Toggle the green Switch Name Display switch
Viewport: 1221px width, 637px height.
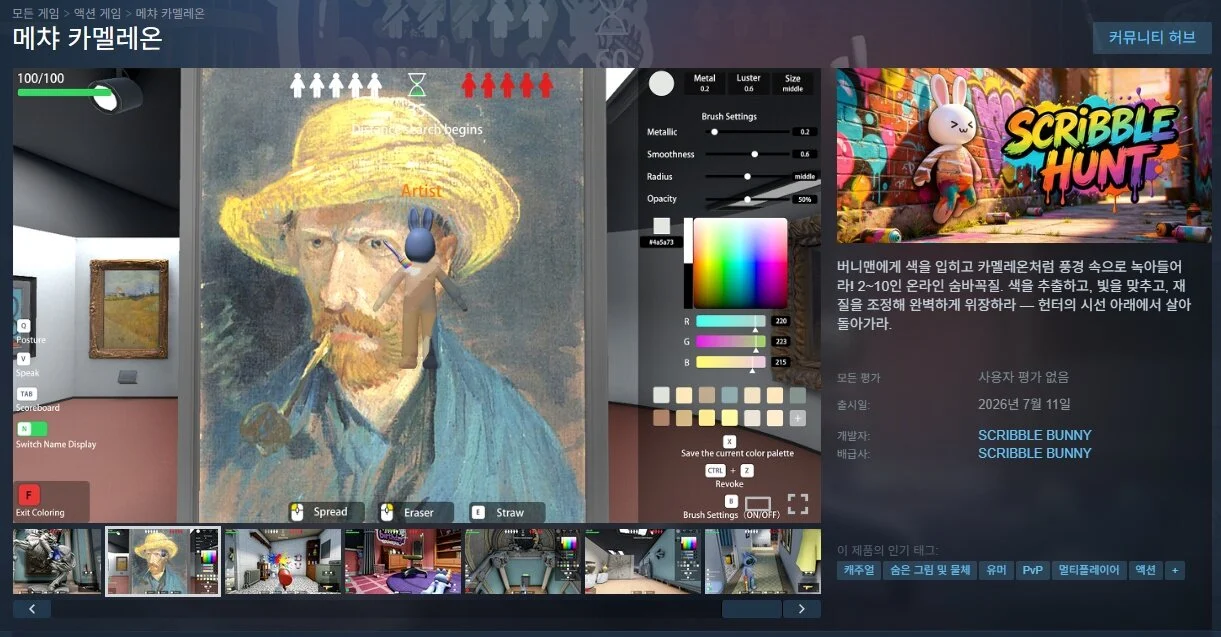(31, 428)
